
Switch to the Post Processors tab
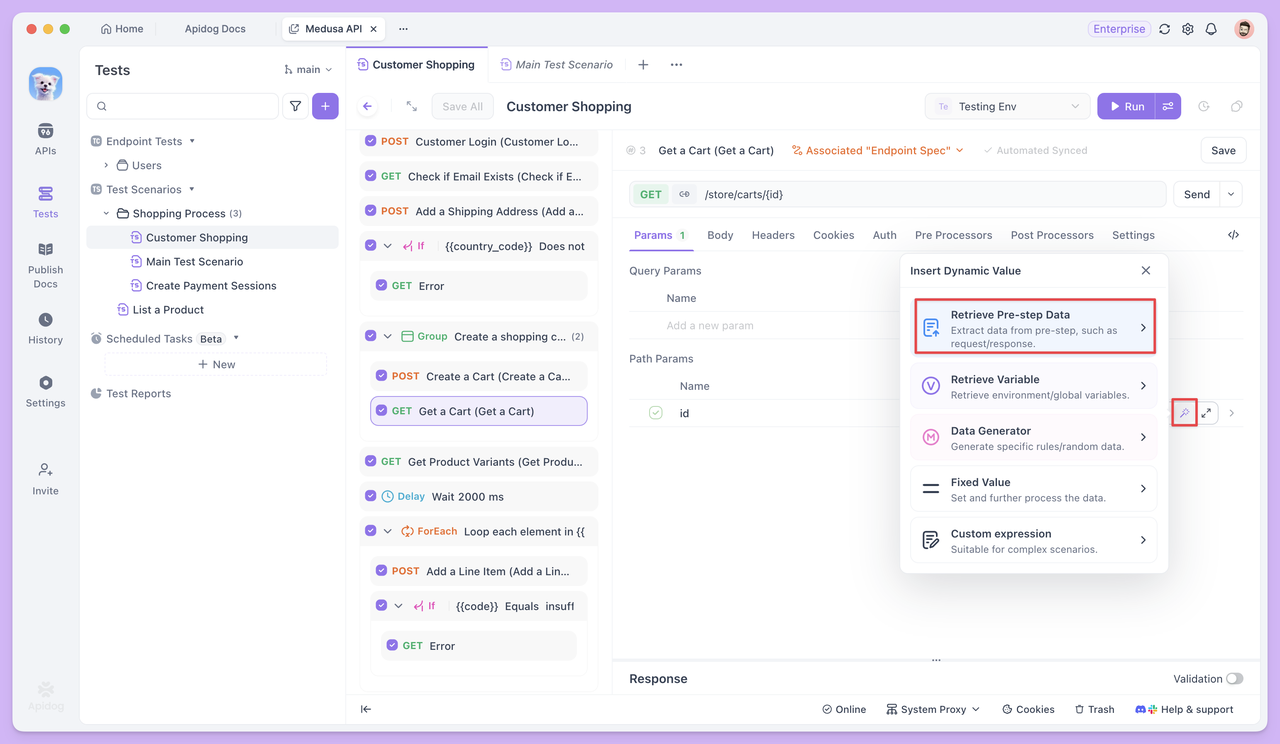pos(1052,235)
